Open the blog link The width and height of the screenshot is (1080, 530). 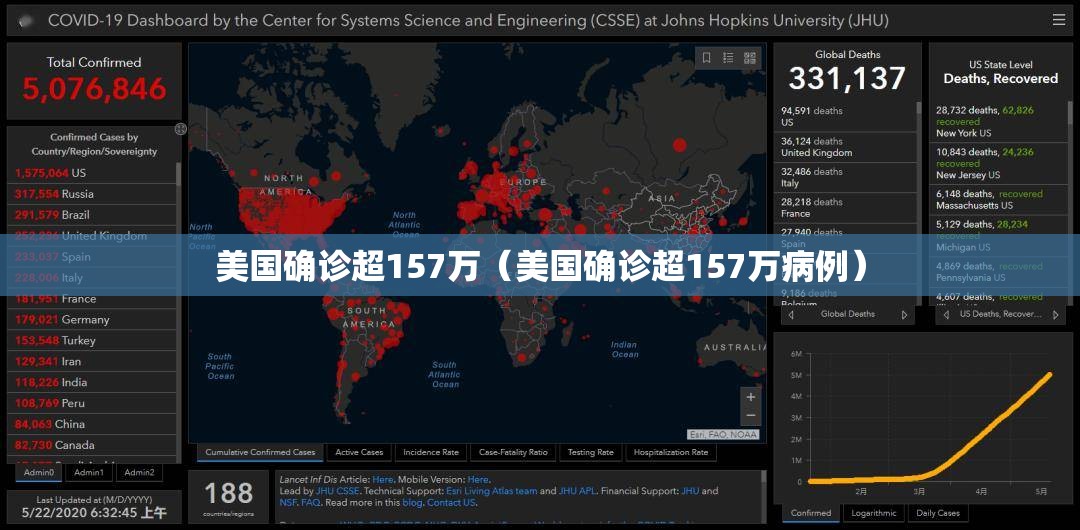(412, 502)
